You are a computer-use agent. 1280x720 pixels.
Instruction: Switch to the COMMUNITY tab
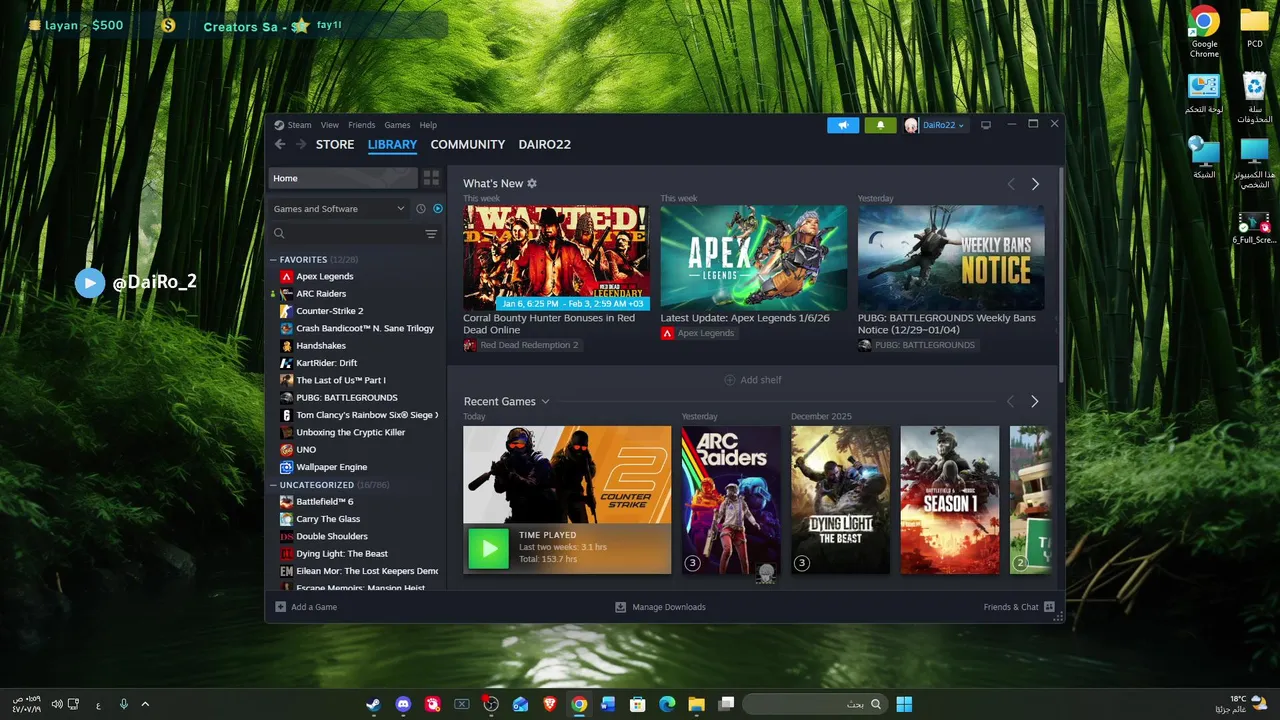click(x=468, y=144)
